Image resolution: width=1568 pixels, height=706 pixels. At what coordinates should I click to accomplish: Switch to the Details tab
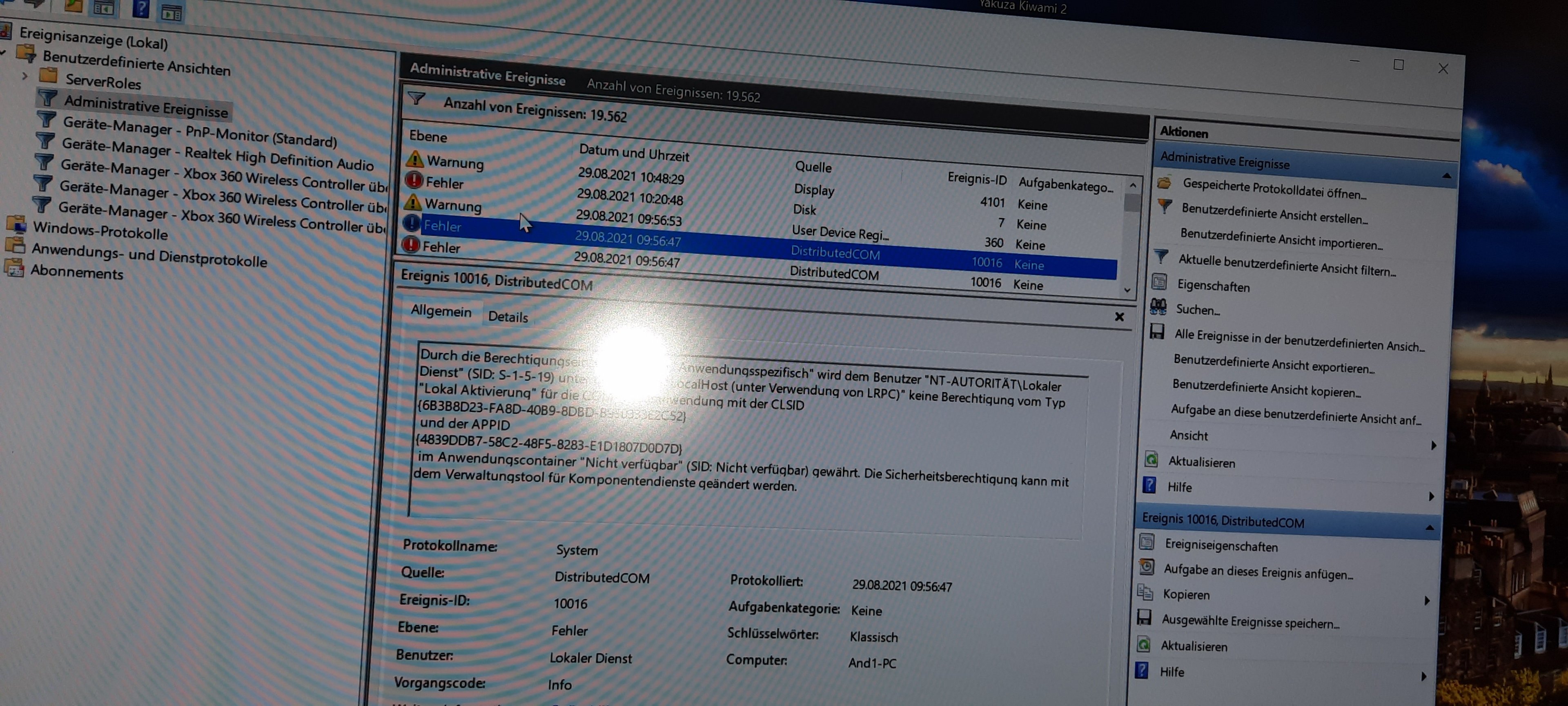point(508,317)
